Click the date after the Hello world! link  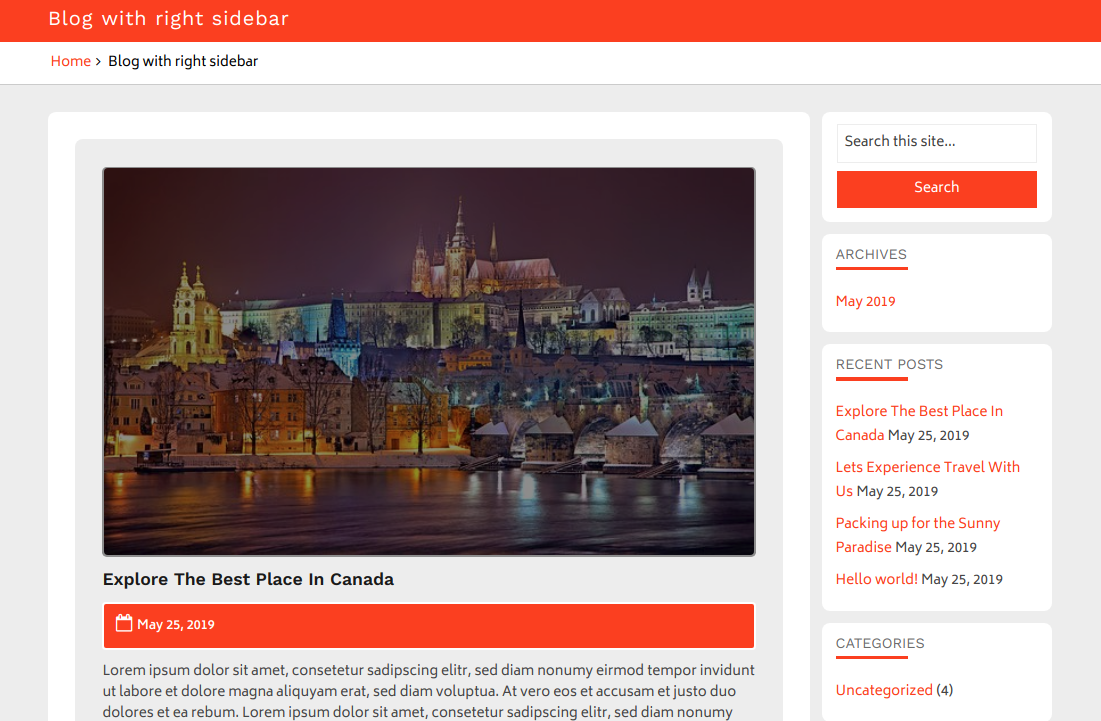click(962, 580)
